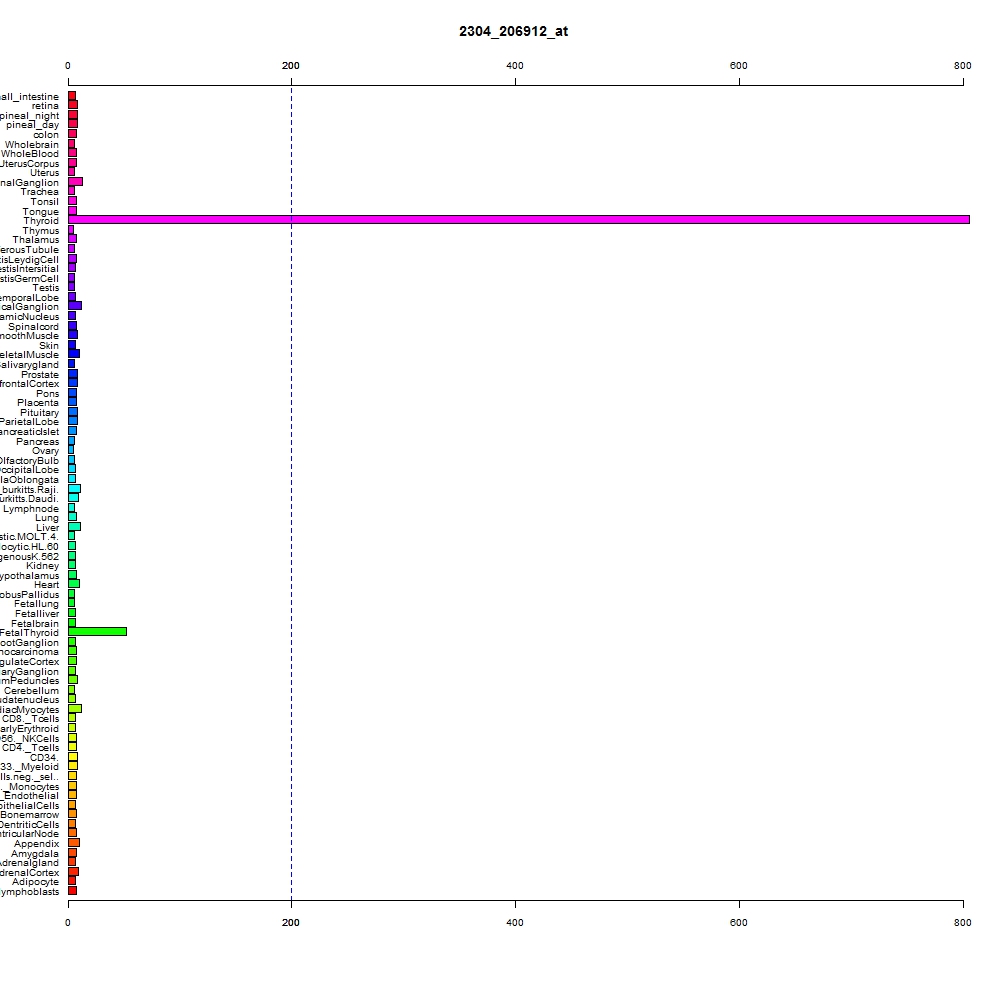The height and width of the screenshot is (1000, 1000).
Task: Click the Appendix orange bar
Action: (x=74, y=842)
